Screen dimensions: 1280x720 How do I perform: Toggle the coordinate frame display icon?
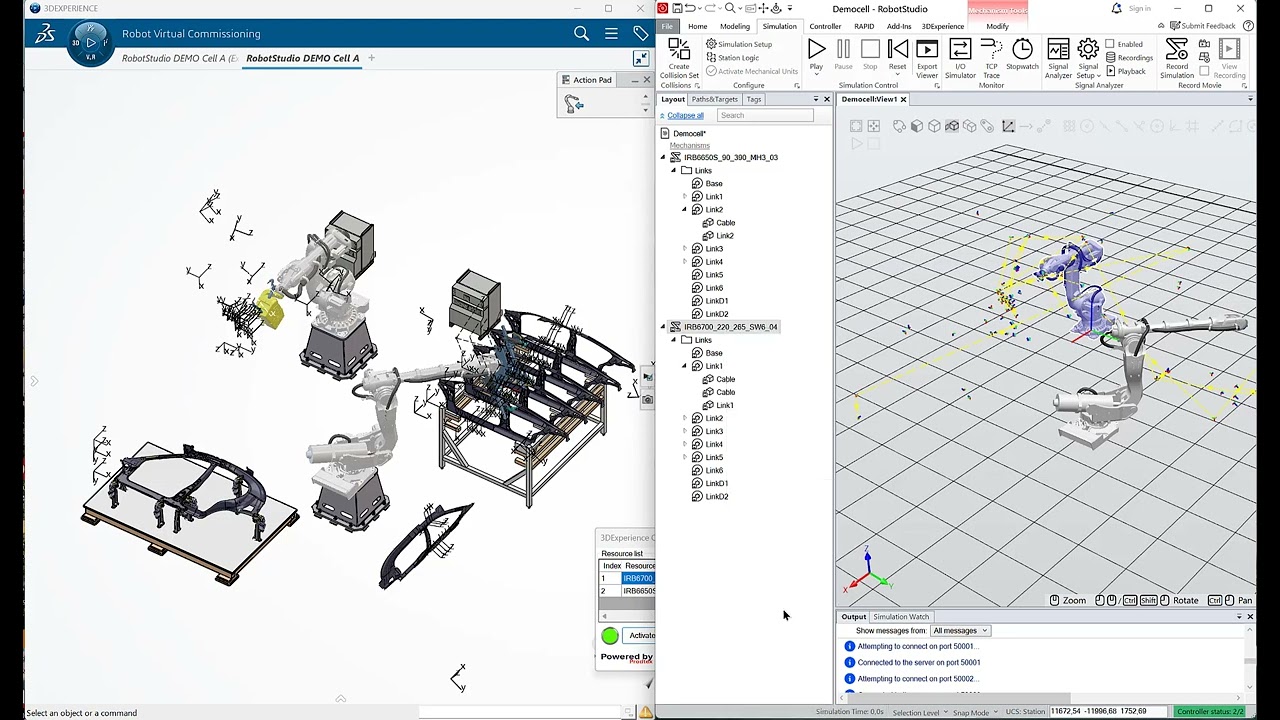point(1008,126)
